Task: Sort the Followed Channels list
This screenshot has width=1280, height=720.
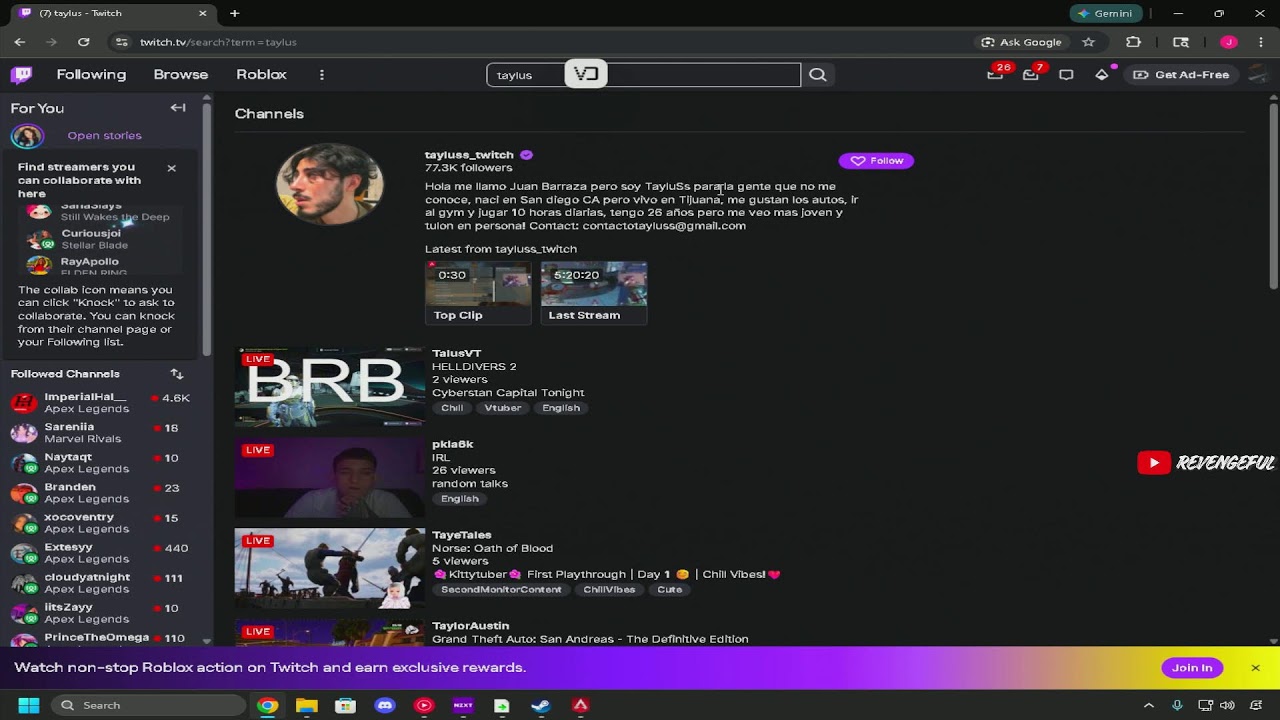Action: [177, 374]
